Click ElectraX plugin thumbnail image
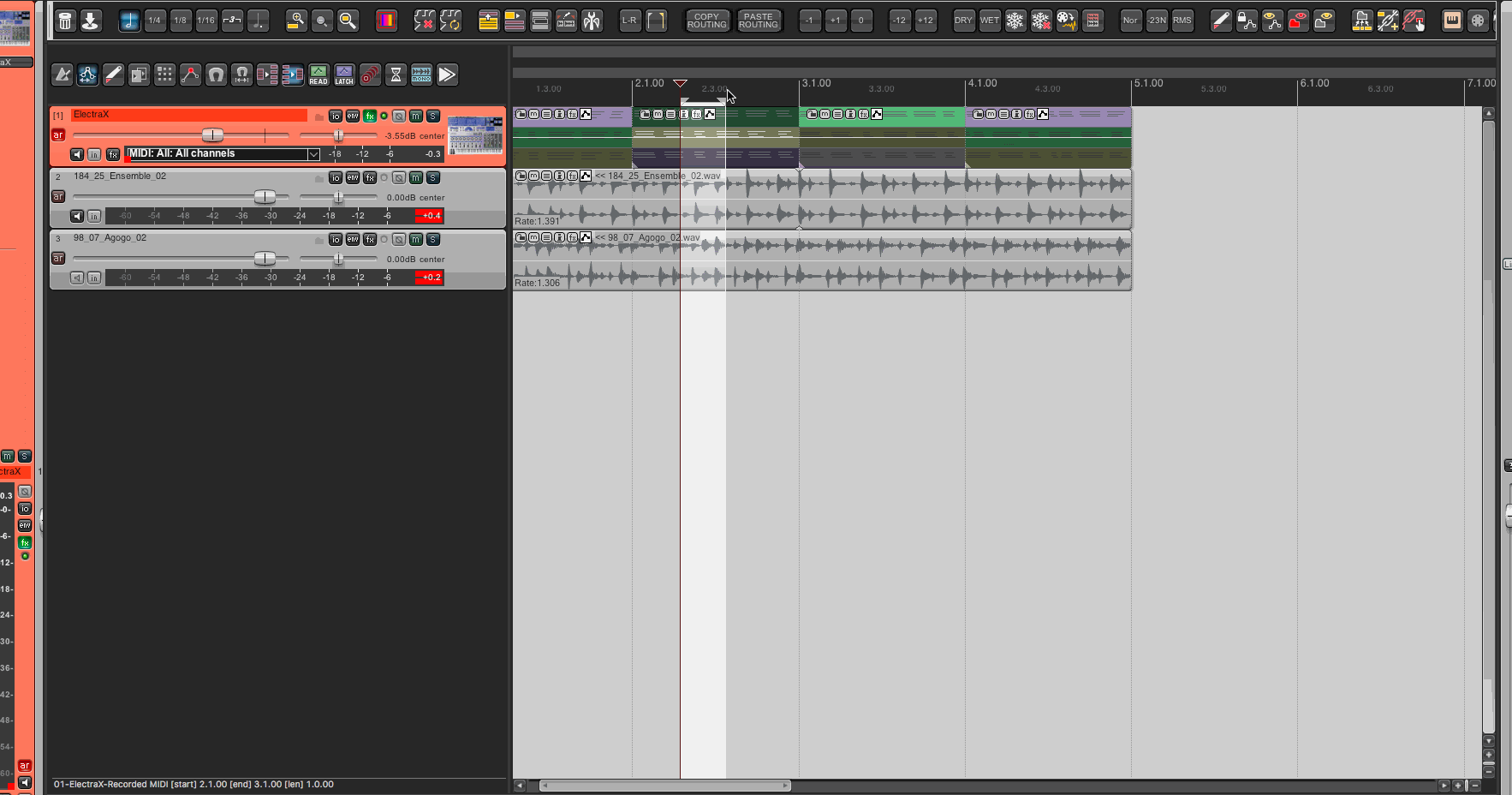 click(475, 134)
